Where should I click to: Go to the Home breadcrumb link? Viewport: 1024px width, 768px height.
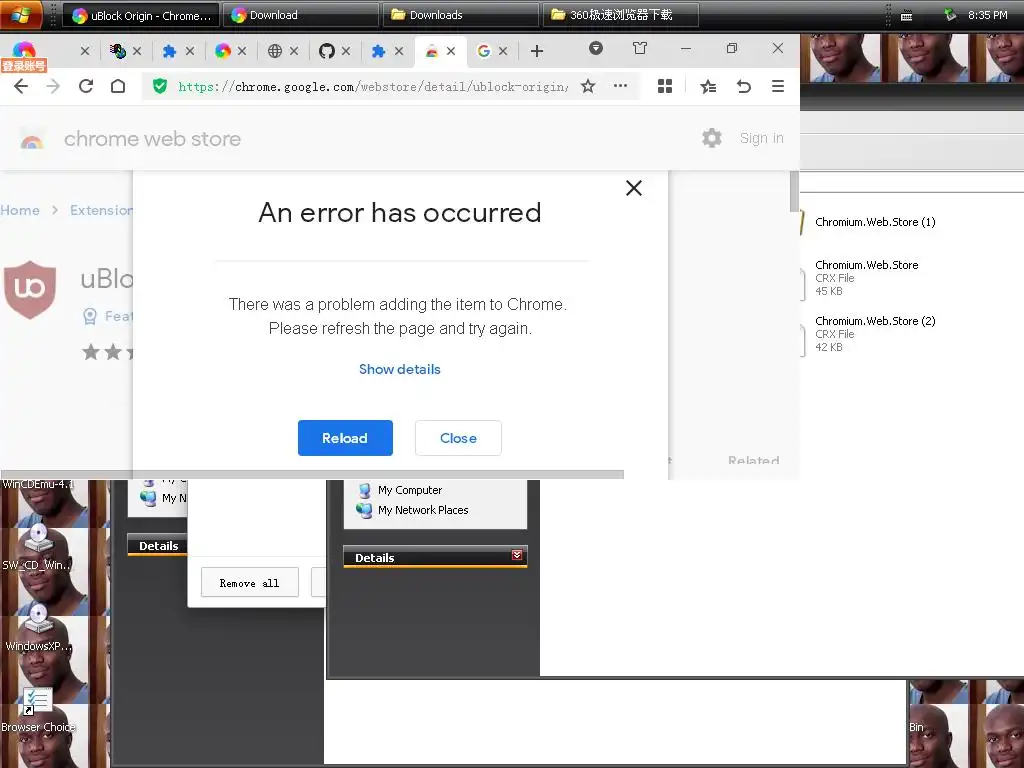20,210
